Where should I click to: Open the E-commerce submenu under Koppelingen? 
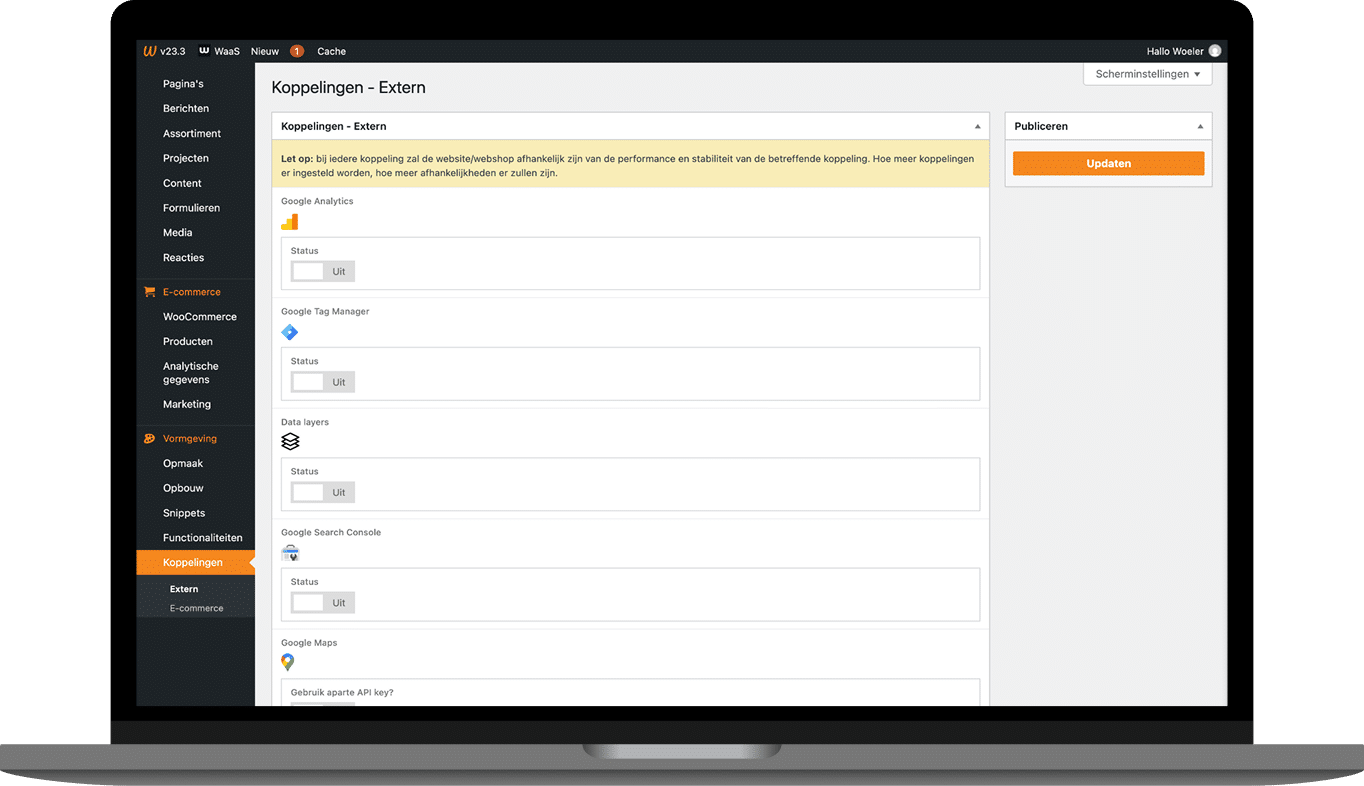pos(195,608)
